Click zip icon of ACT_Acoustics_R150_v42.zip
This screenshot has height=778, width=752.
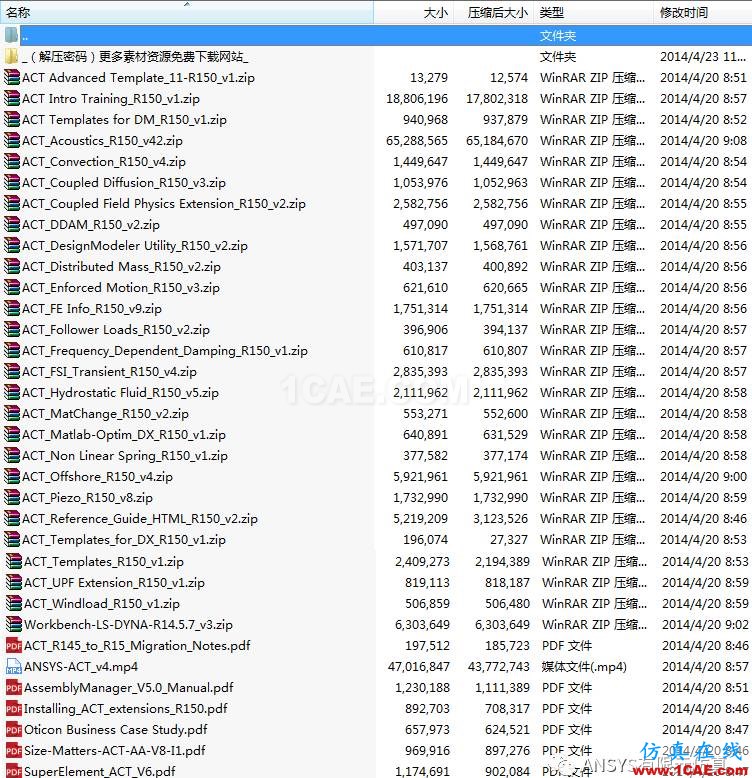click(x=12, y=140)
